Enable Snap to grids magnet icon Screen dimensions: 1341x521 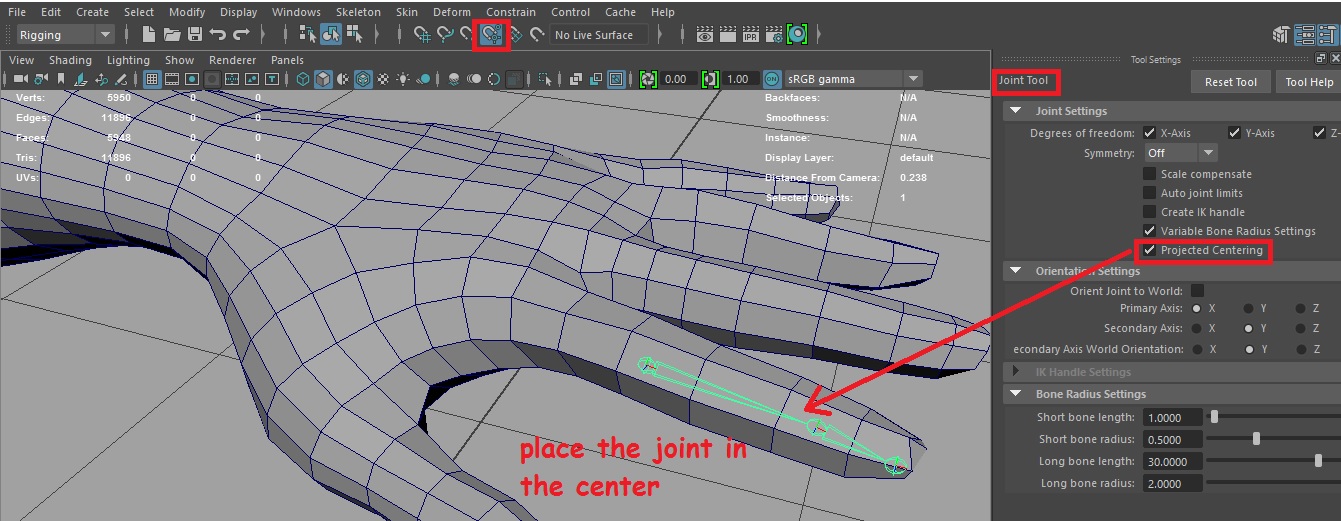point(423,34)
